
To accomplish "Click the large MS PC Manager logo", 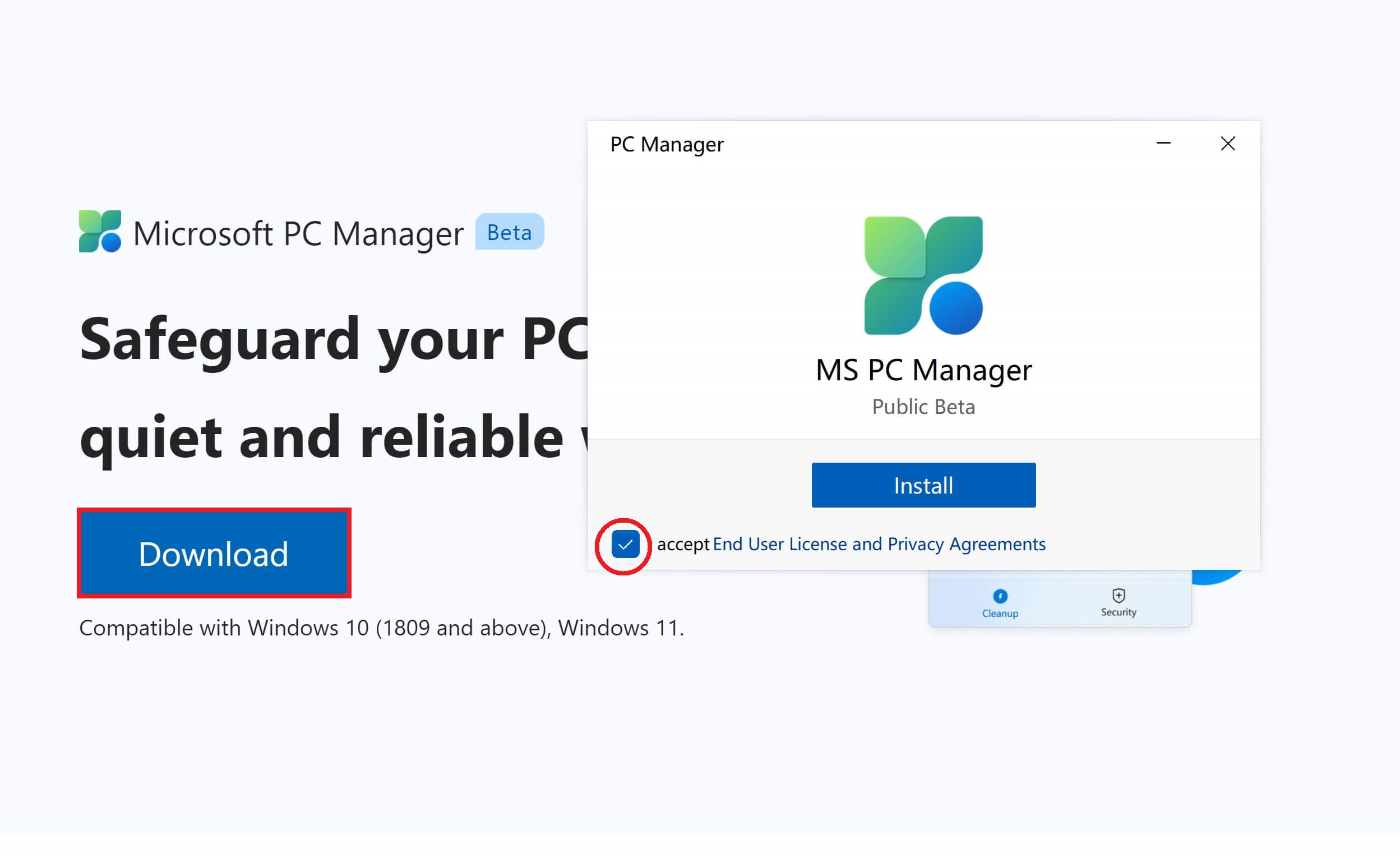I will pyautogui.click(x=923, y=275).
